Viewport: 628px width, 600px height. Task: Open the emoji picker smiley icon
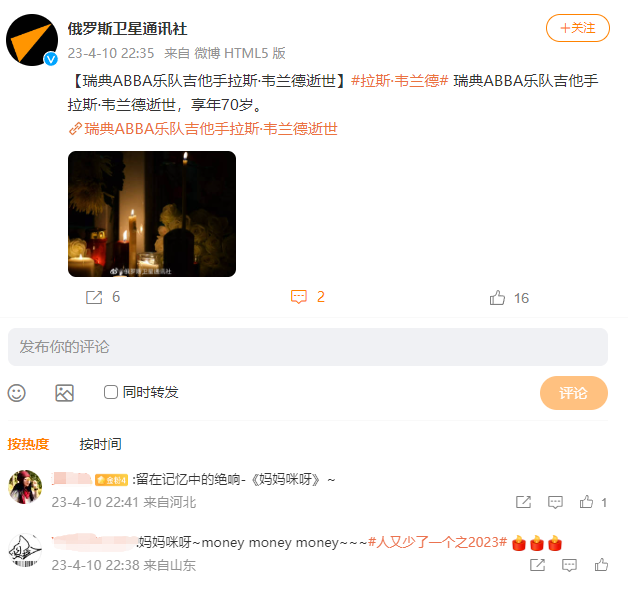16,393
